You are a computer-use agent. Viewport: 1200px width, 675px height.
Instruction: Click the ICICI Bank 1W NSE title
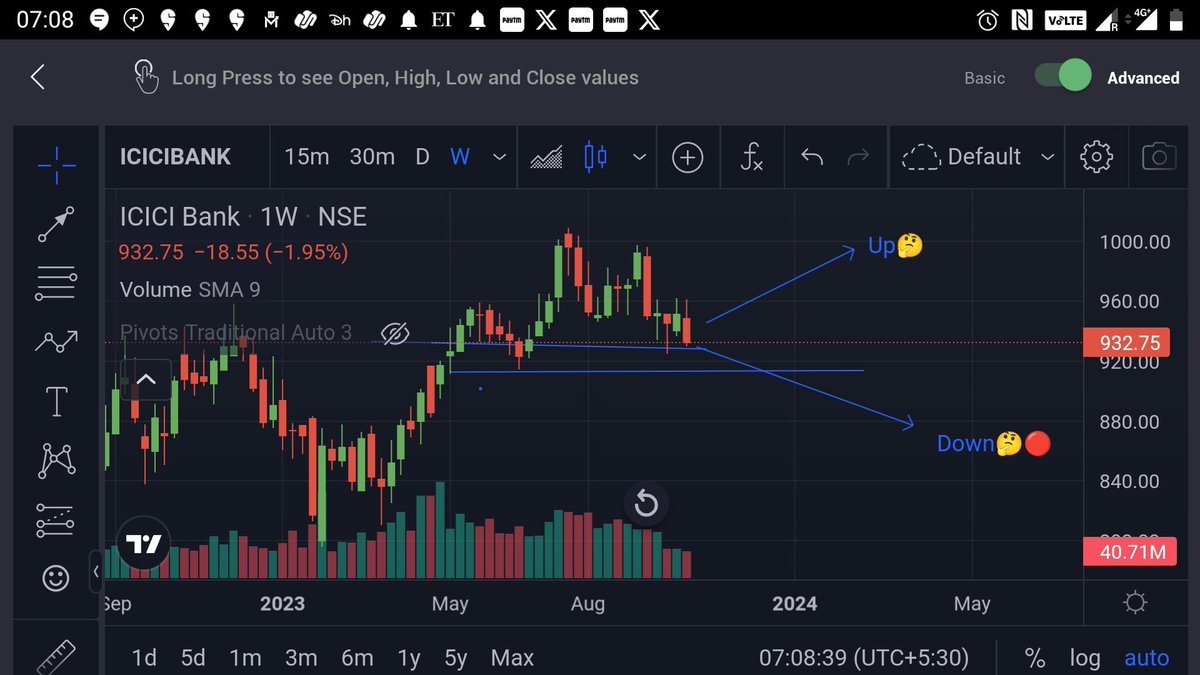click(243, 217)
